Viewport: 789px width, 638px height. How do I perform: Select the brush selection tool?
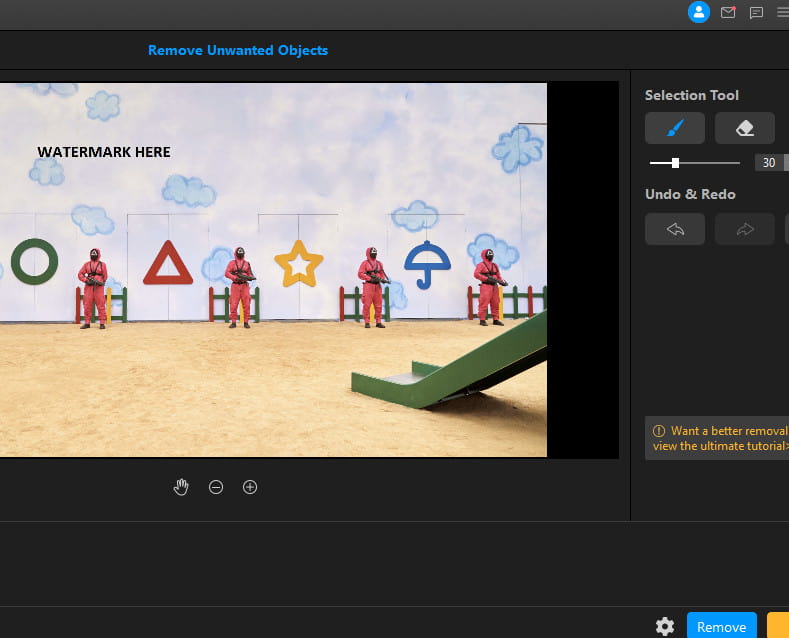click(675, 128)
